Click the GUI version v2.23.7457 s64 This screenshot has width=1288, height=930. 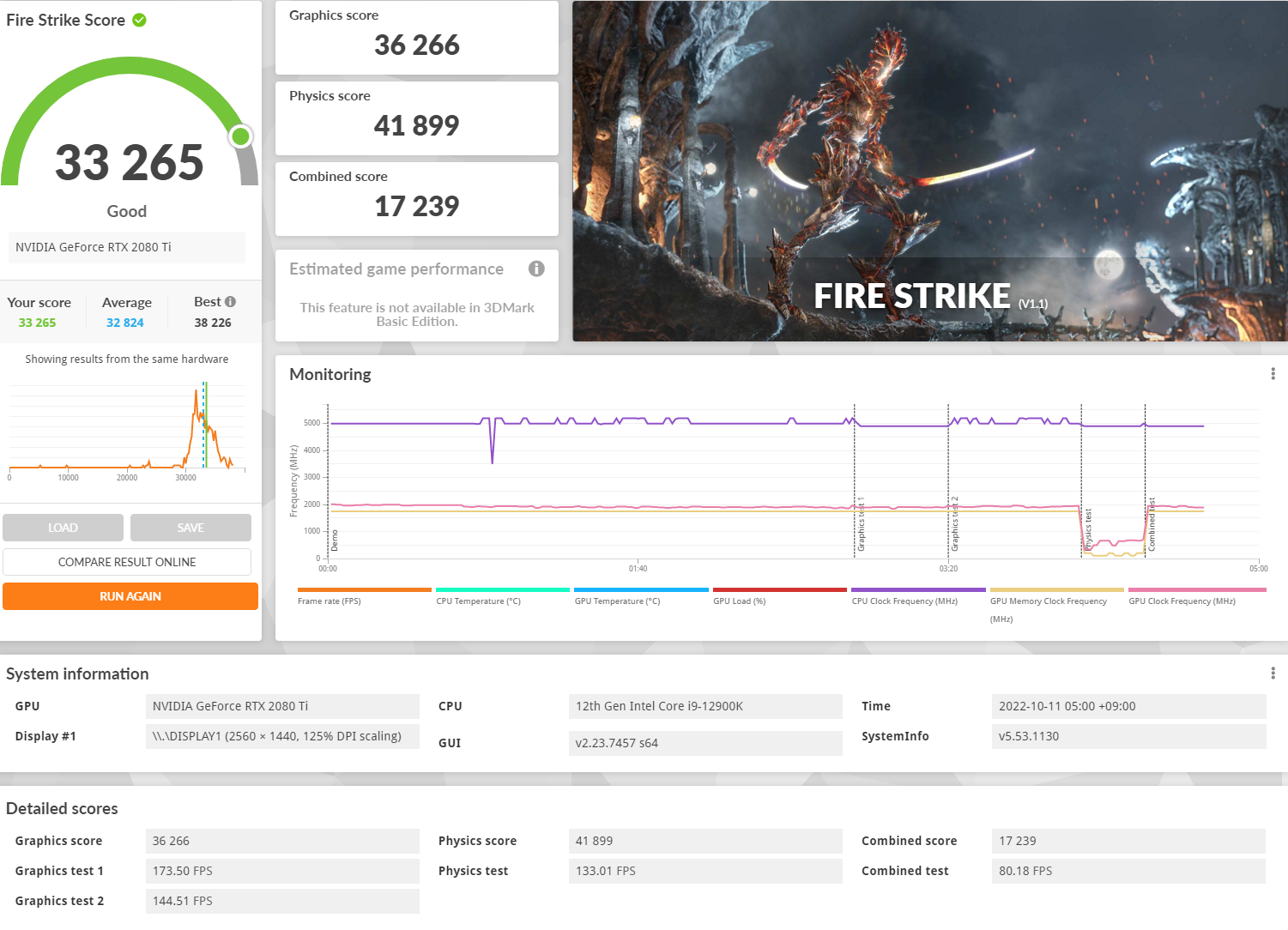tap(705, 743)
